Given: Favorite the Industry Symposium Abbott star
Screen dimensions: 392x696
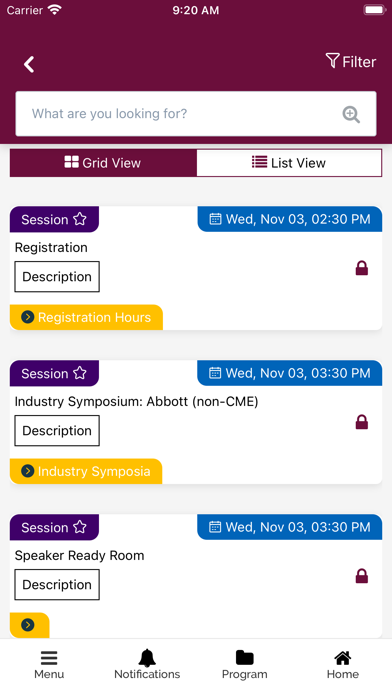Looking at the screenshot, I should tap(80, 373).
